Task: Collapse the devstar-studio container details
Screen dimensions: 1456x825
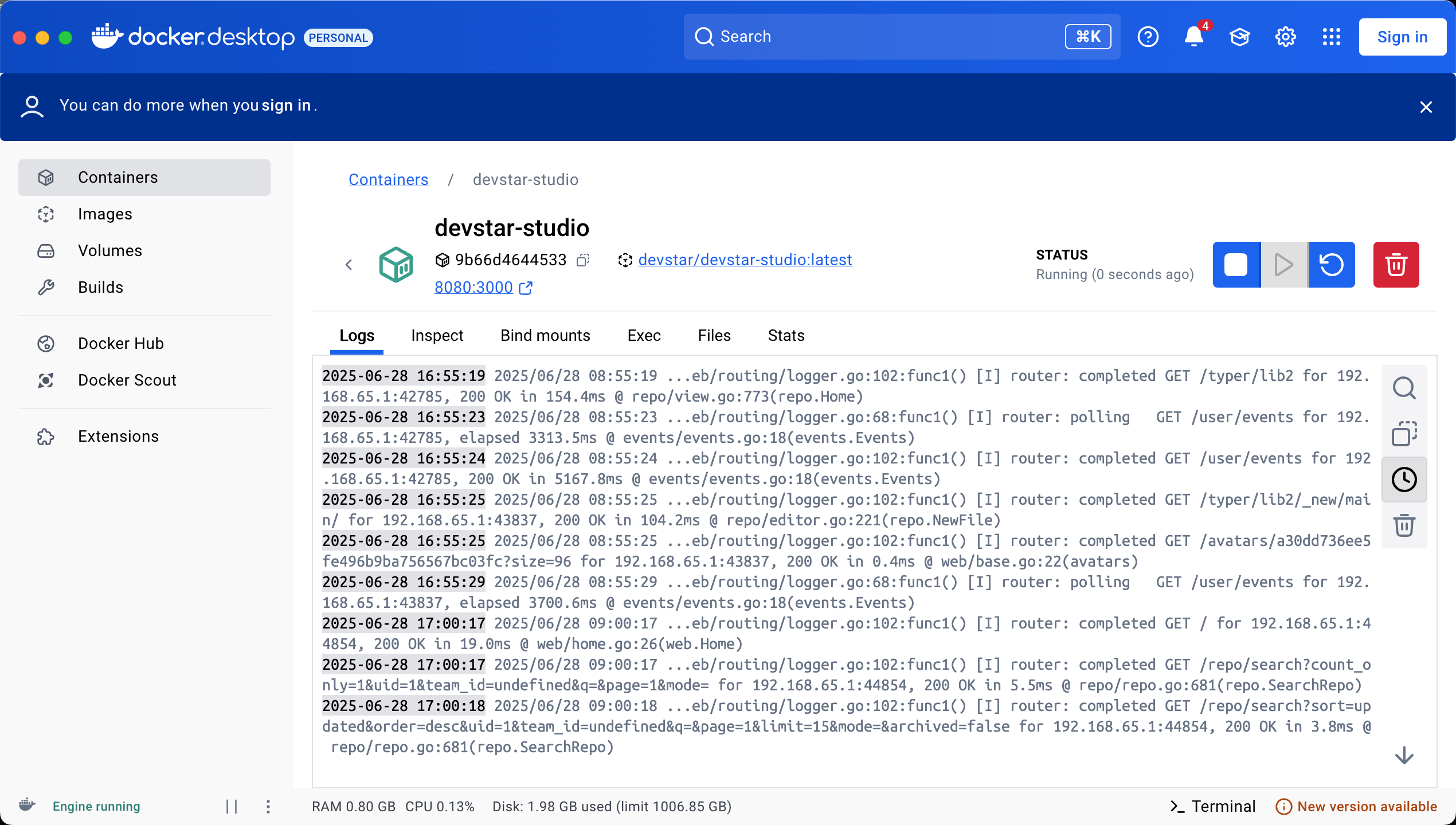Action: (349, 265)
